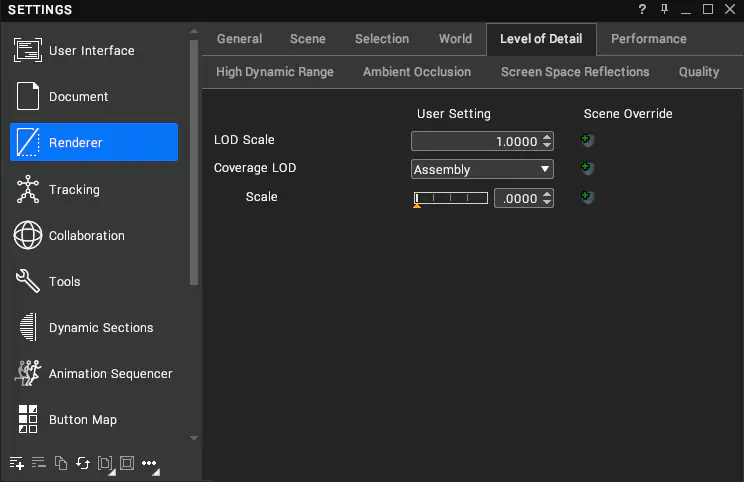Open the Tools settings category
Screen dimensions: 744x482
[94, 281]
